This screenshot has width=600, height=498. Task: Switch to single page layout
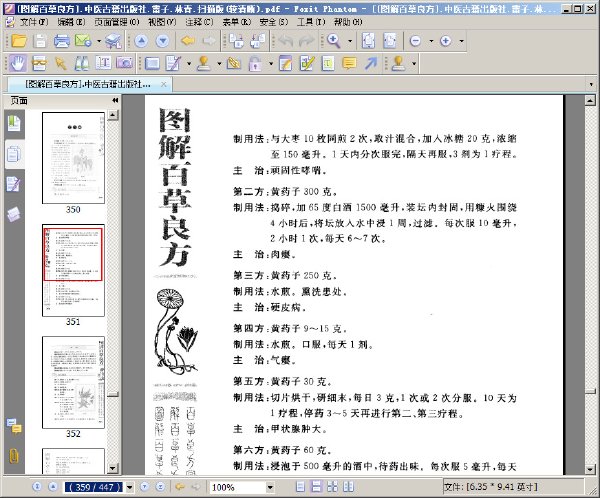coord(301,487)
